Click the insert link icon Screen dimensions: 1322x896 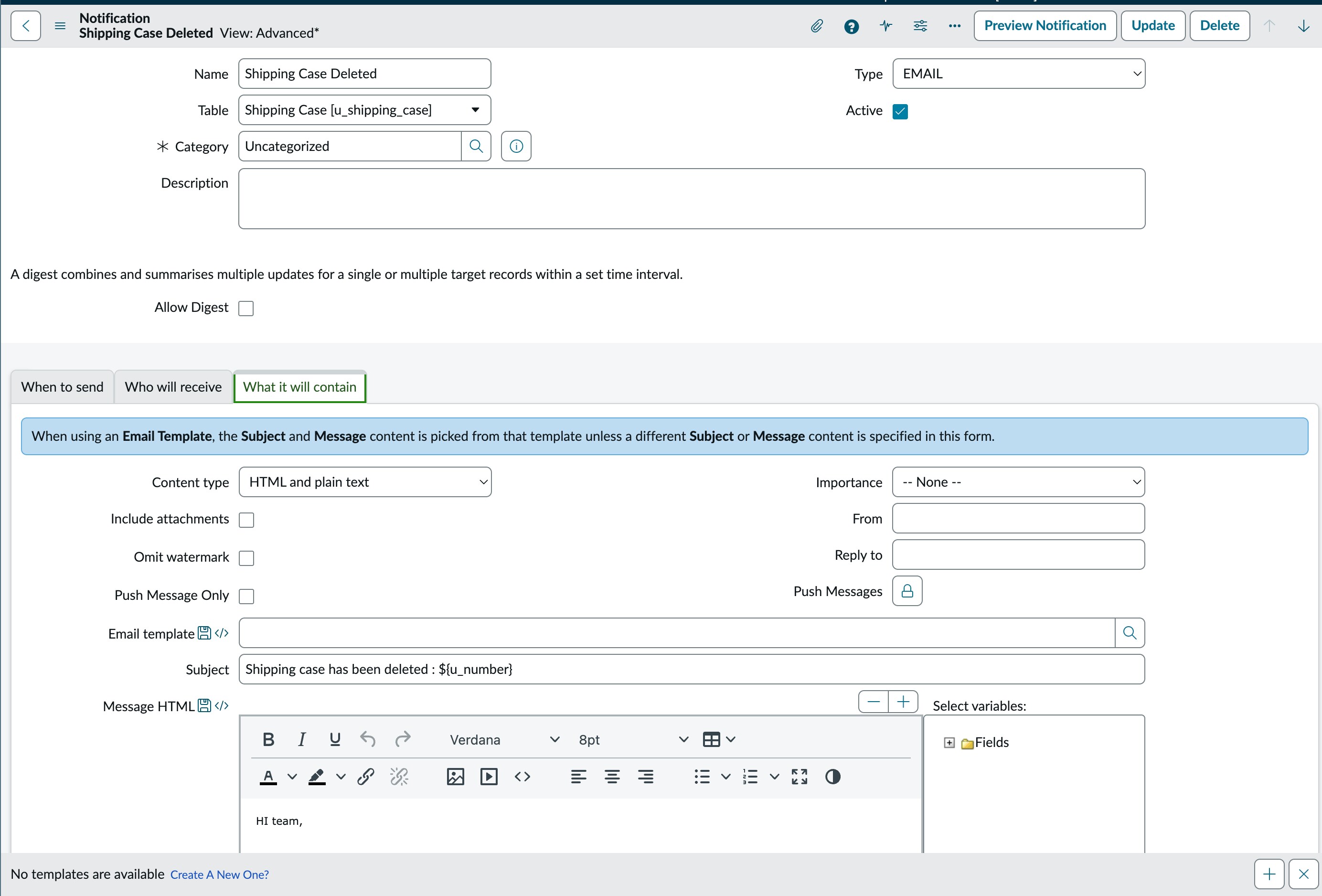[x=366, y=777]
